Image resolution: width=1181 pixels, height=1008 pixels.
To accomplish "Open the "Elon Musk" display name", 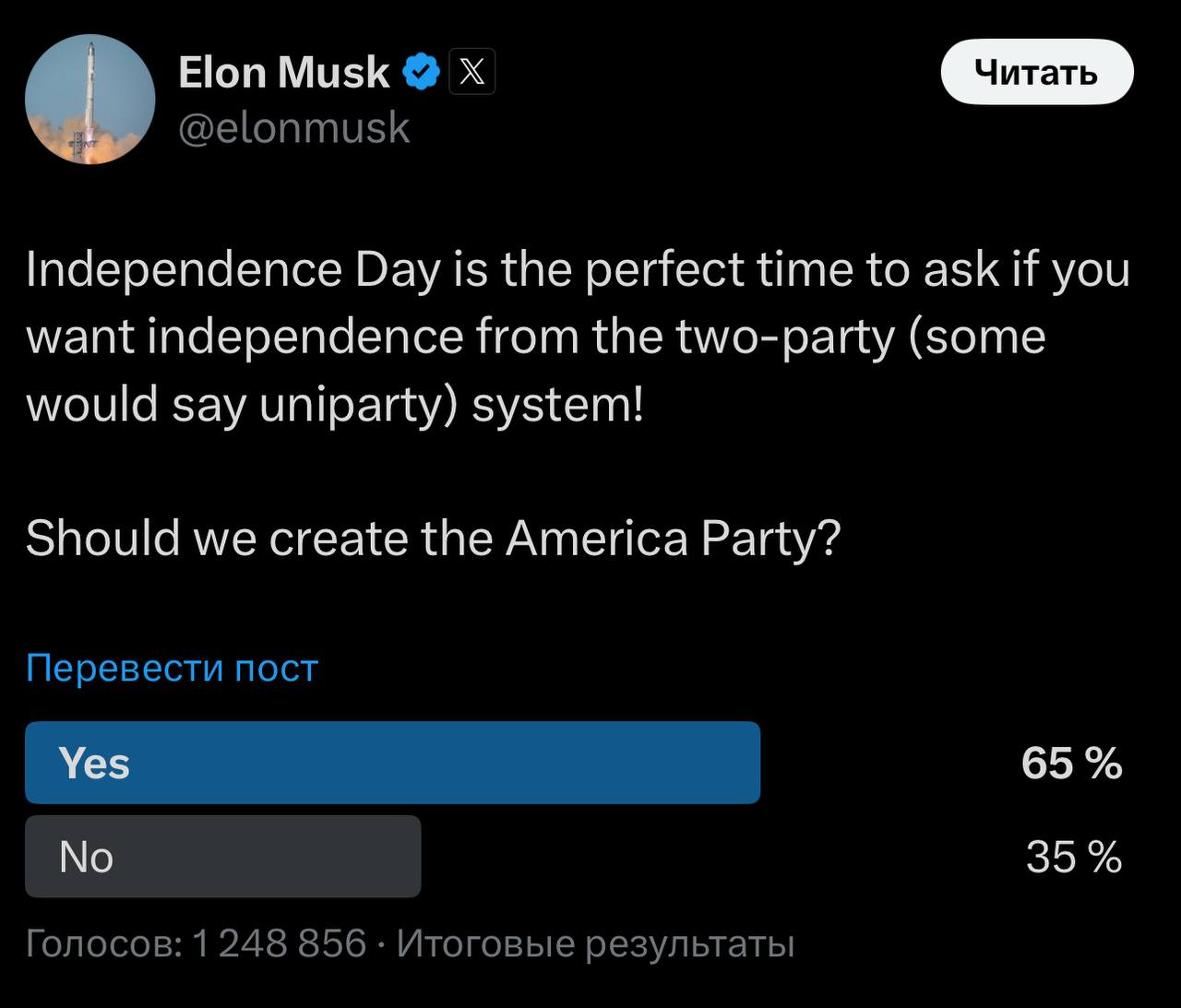I will [x=284, y=72].
